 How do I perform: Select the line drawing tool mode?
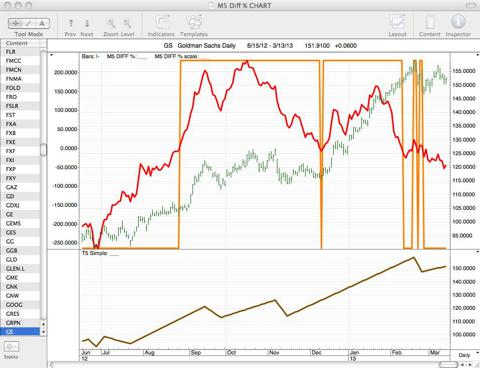(29, 23)
